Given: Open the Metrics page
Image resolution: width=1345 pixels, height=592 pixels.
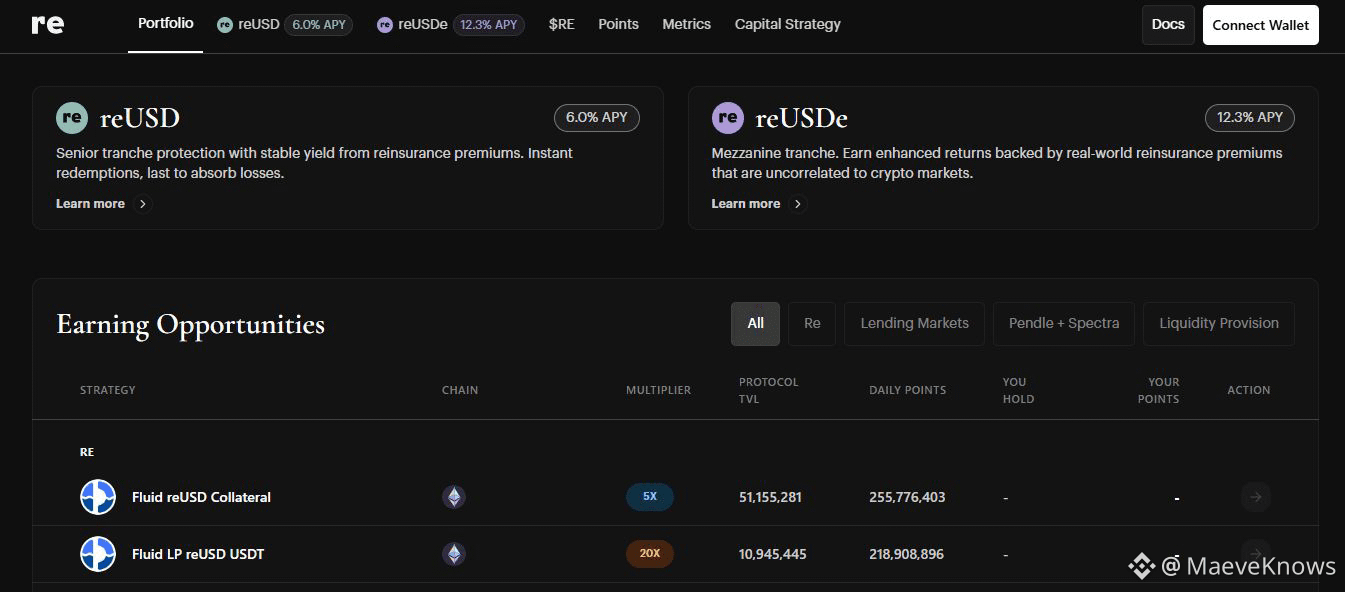Looking at the screenshot, I should tap(687, 24).
